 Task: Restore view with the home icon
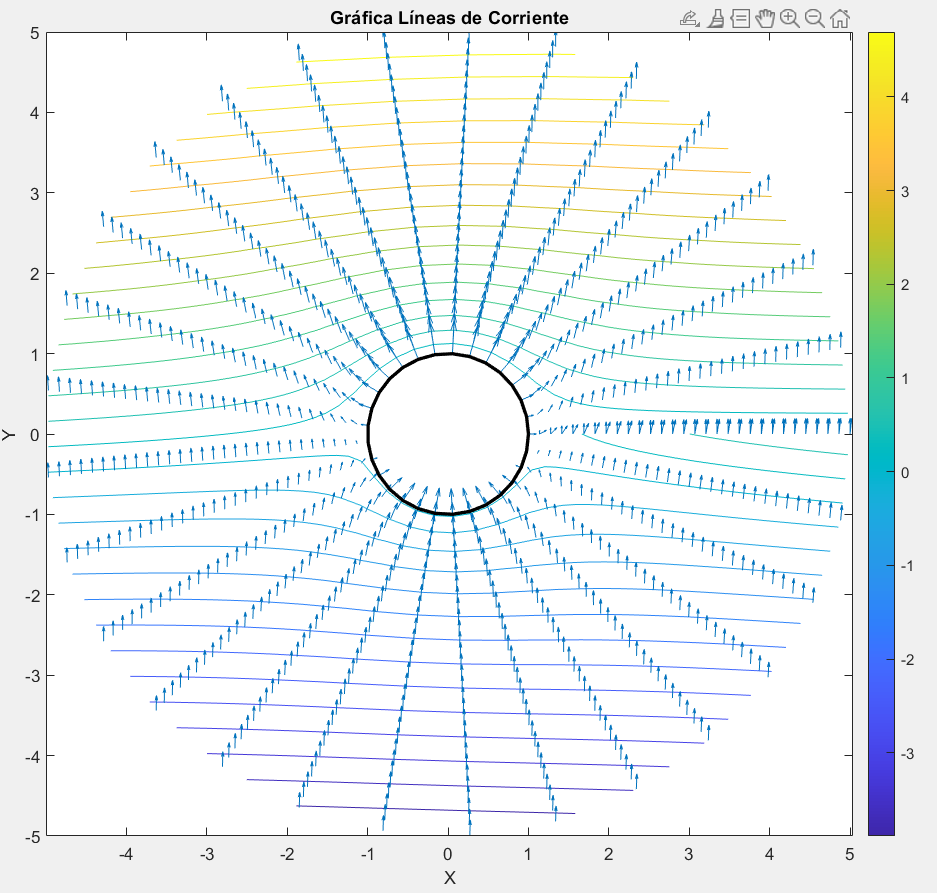click(840, 18)
